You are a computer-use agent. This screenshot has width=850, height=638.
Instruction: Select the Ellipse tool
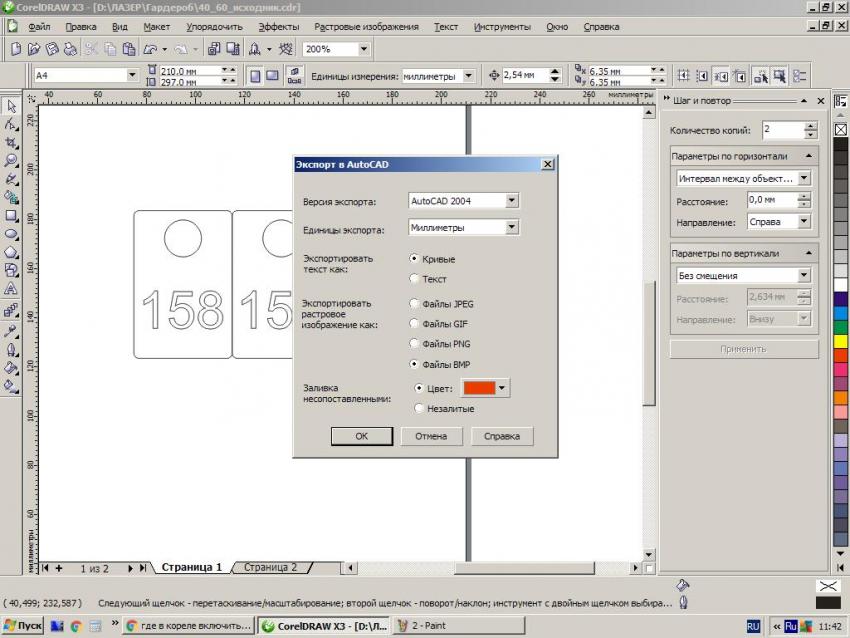11,234
